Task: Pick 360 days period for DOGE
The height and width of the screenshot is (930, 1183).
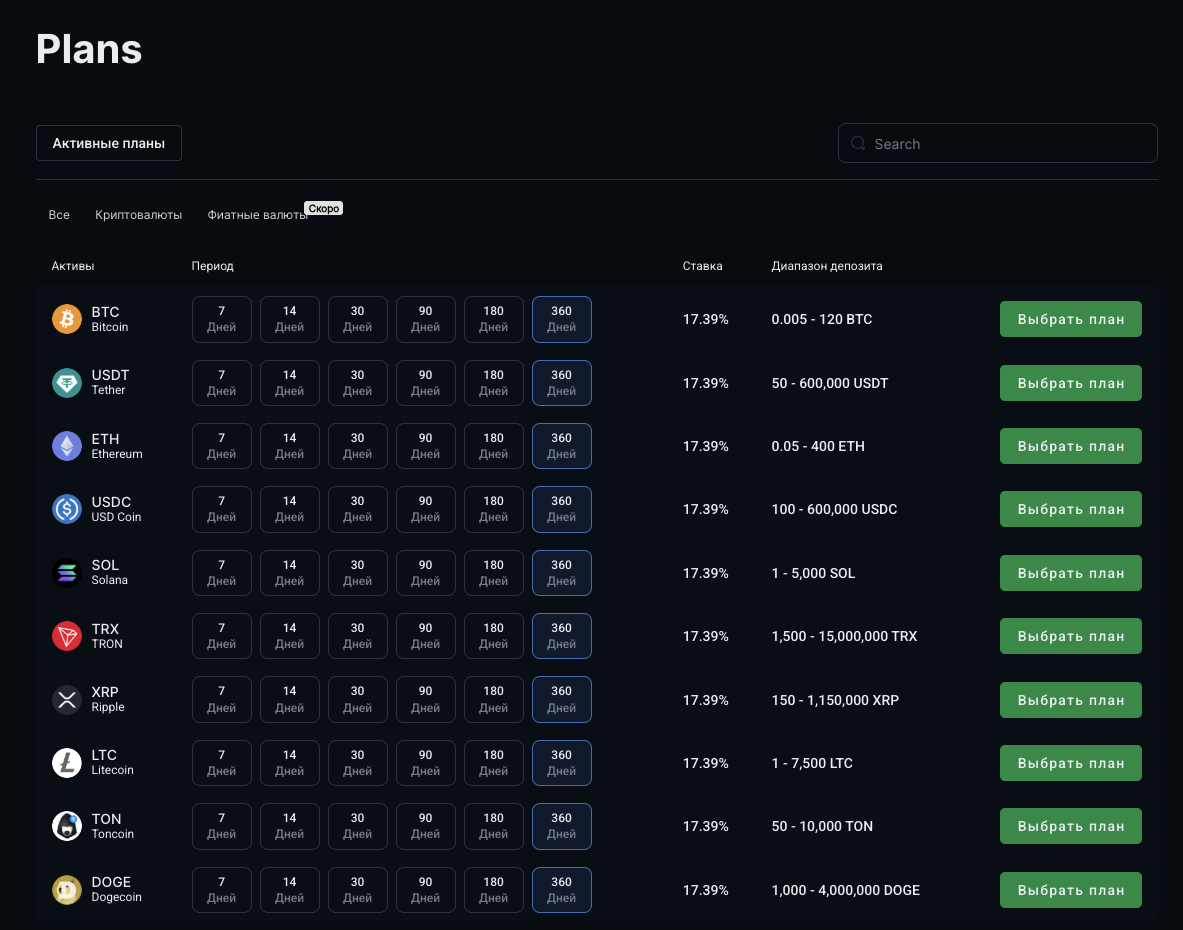Action: click(561, 890)
